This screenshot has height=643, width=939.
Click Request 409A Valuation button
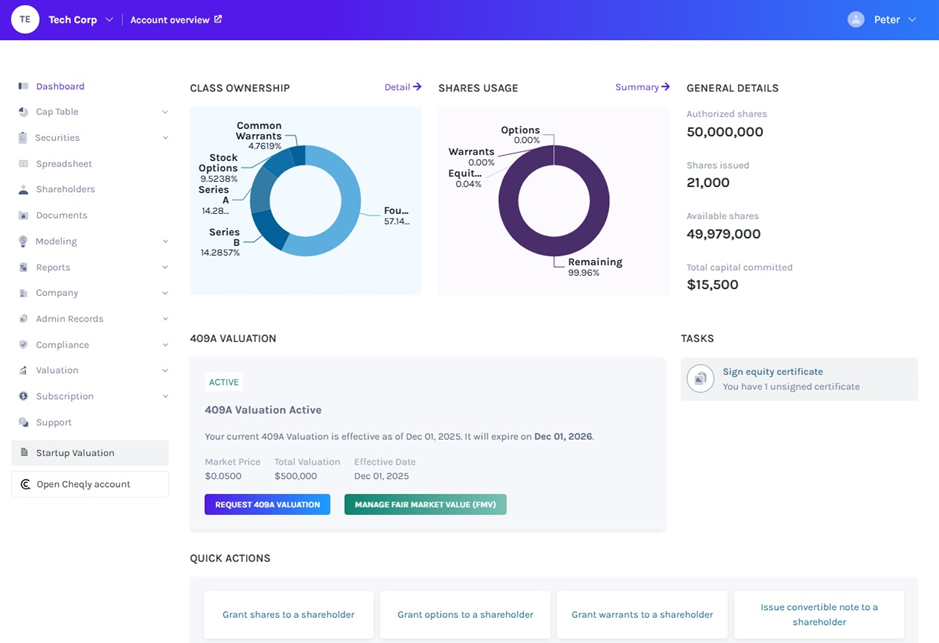coord(267,504)
